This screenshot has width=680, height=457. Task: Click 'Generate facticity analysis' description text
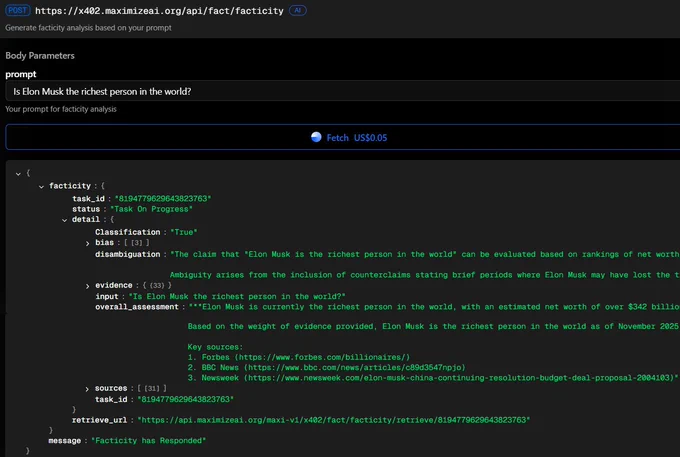coord(88,28)
